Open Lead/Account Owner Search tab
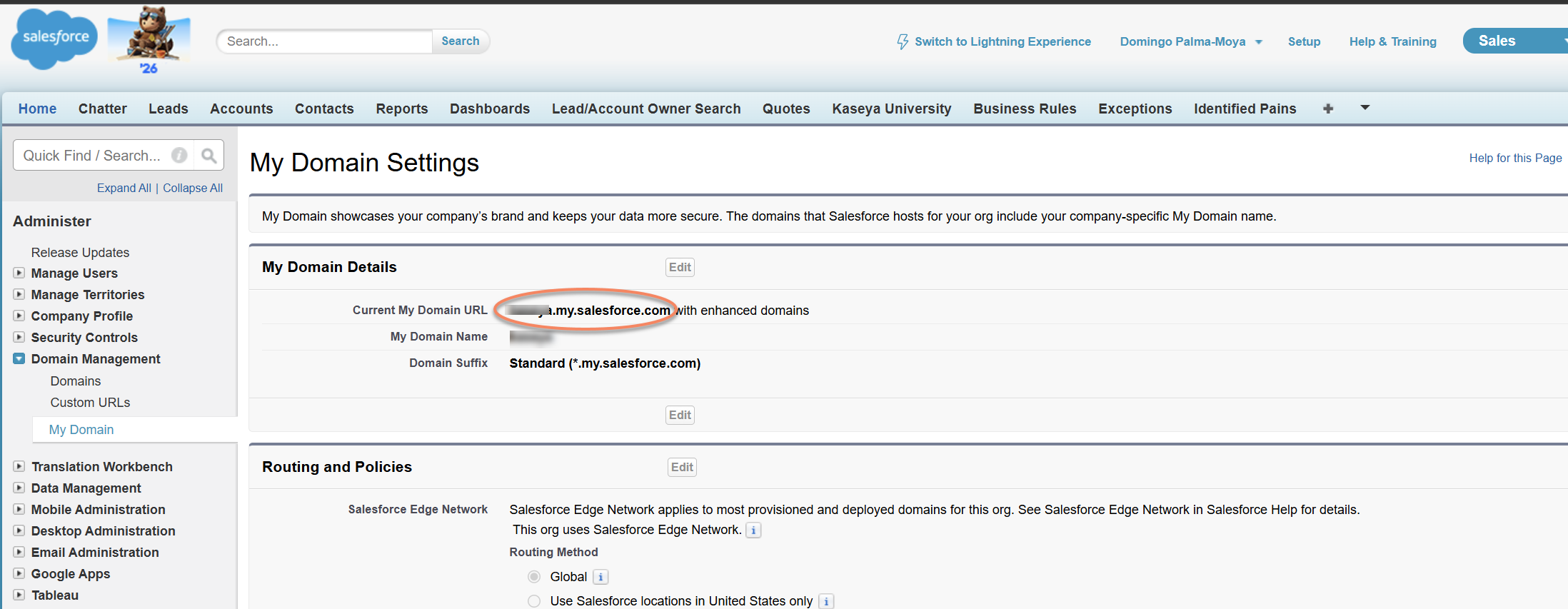This screenshot has width=1568, height=609. [646, 109]
